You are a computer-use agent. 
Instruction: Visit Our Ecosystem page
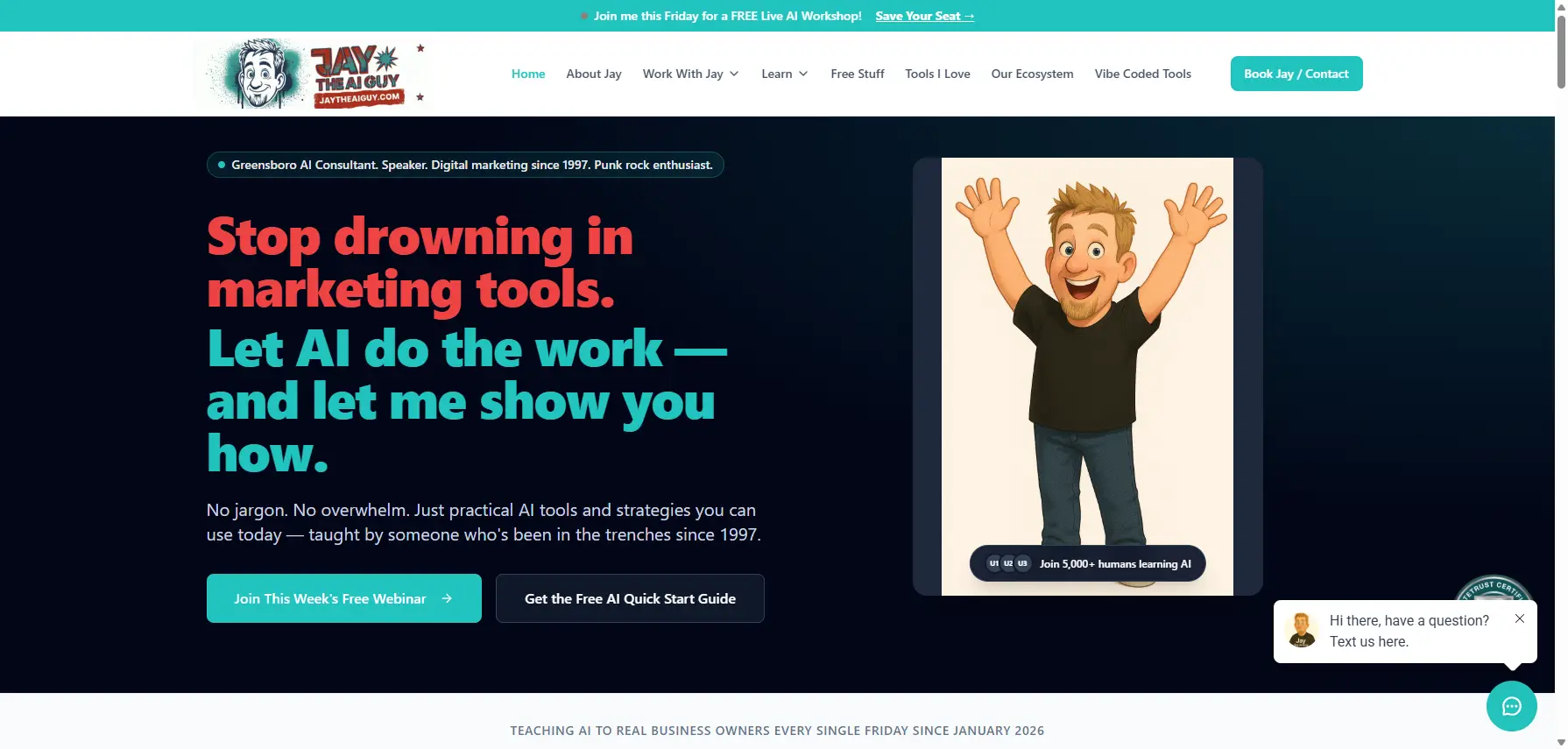(x=1032, y=74)
